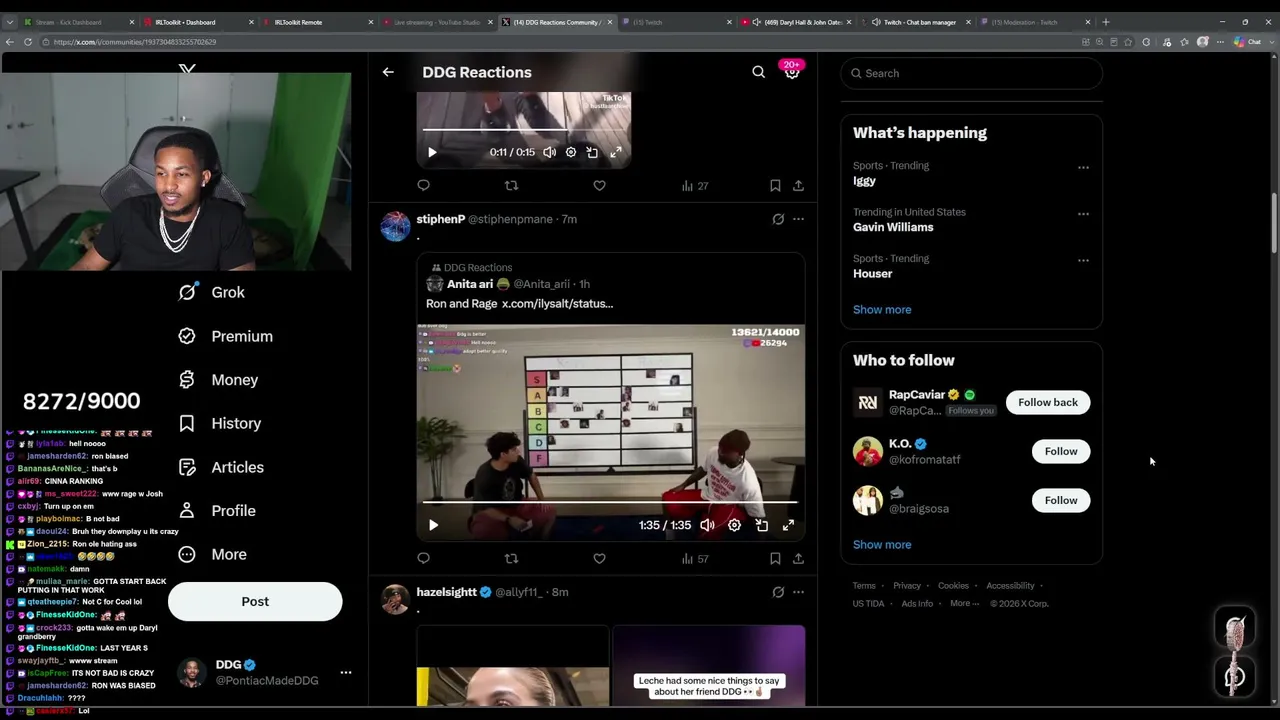Share the post with 27 views

[798, 185]
